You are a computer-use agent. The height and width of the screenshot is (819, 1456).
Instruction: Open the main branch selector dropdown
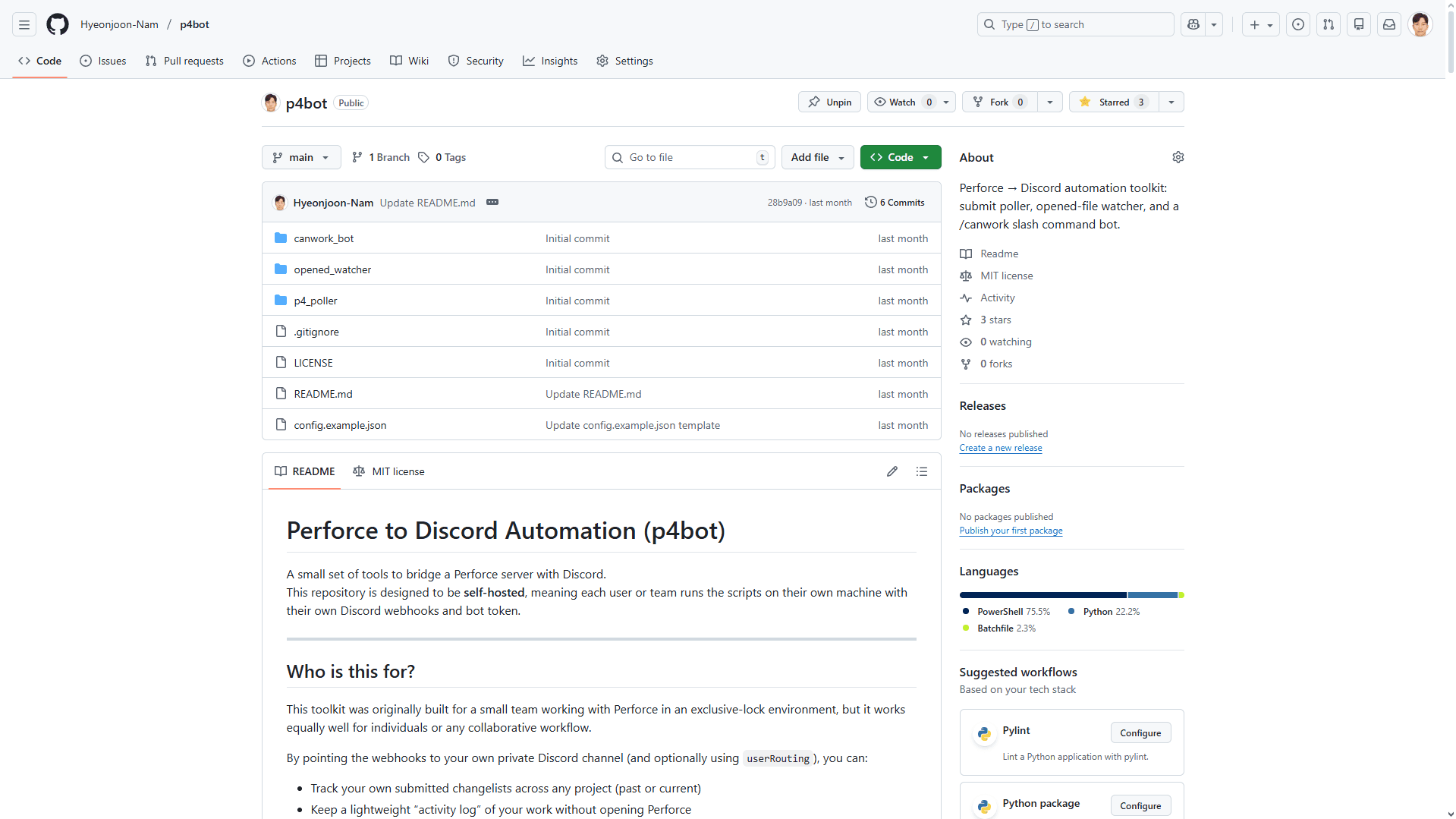[300, 157]
